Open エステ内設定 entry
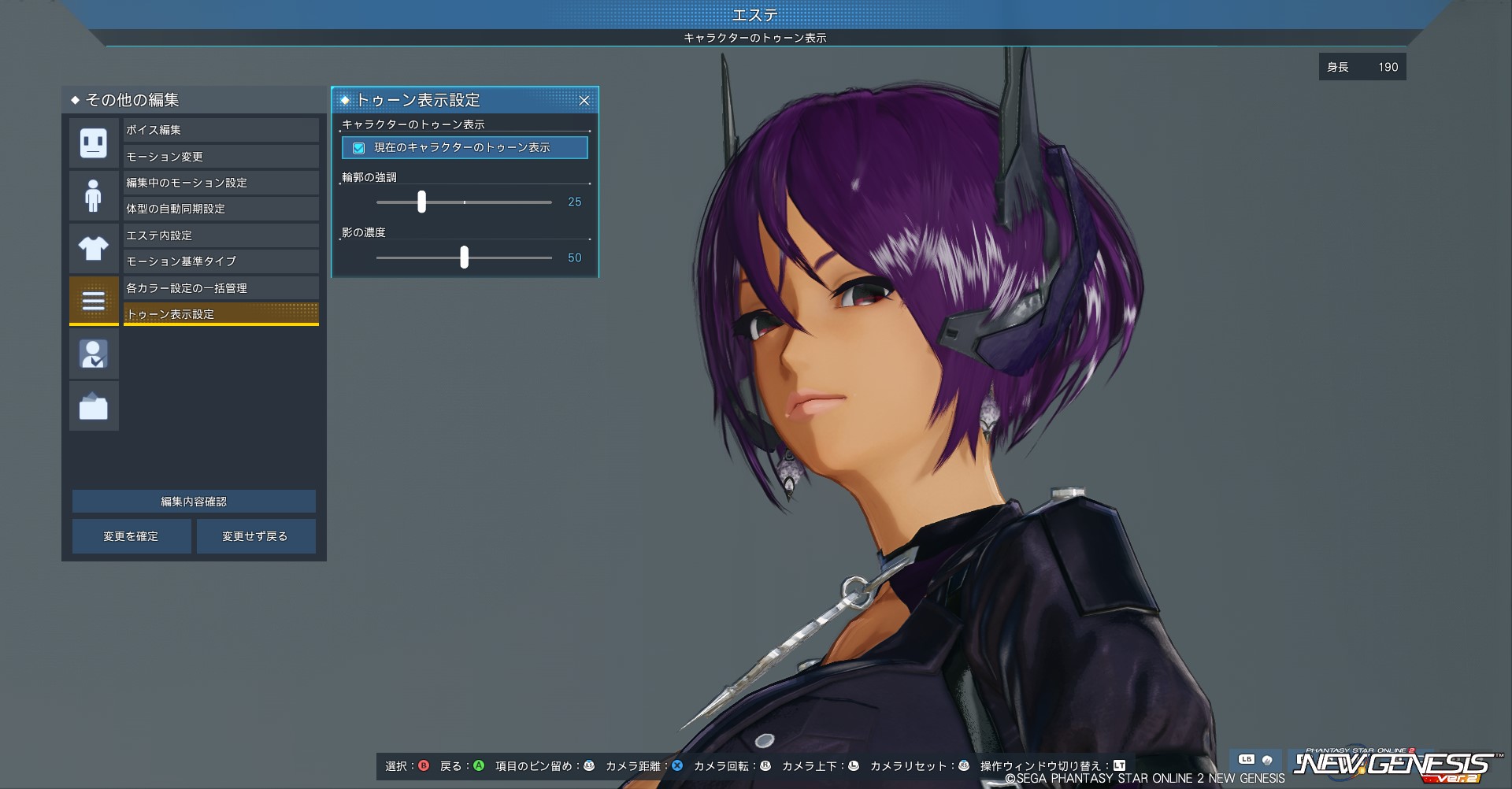This screenshot has width=1512, height=789. (221, 235)
